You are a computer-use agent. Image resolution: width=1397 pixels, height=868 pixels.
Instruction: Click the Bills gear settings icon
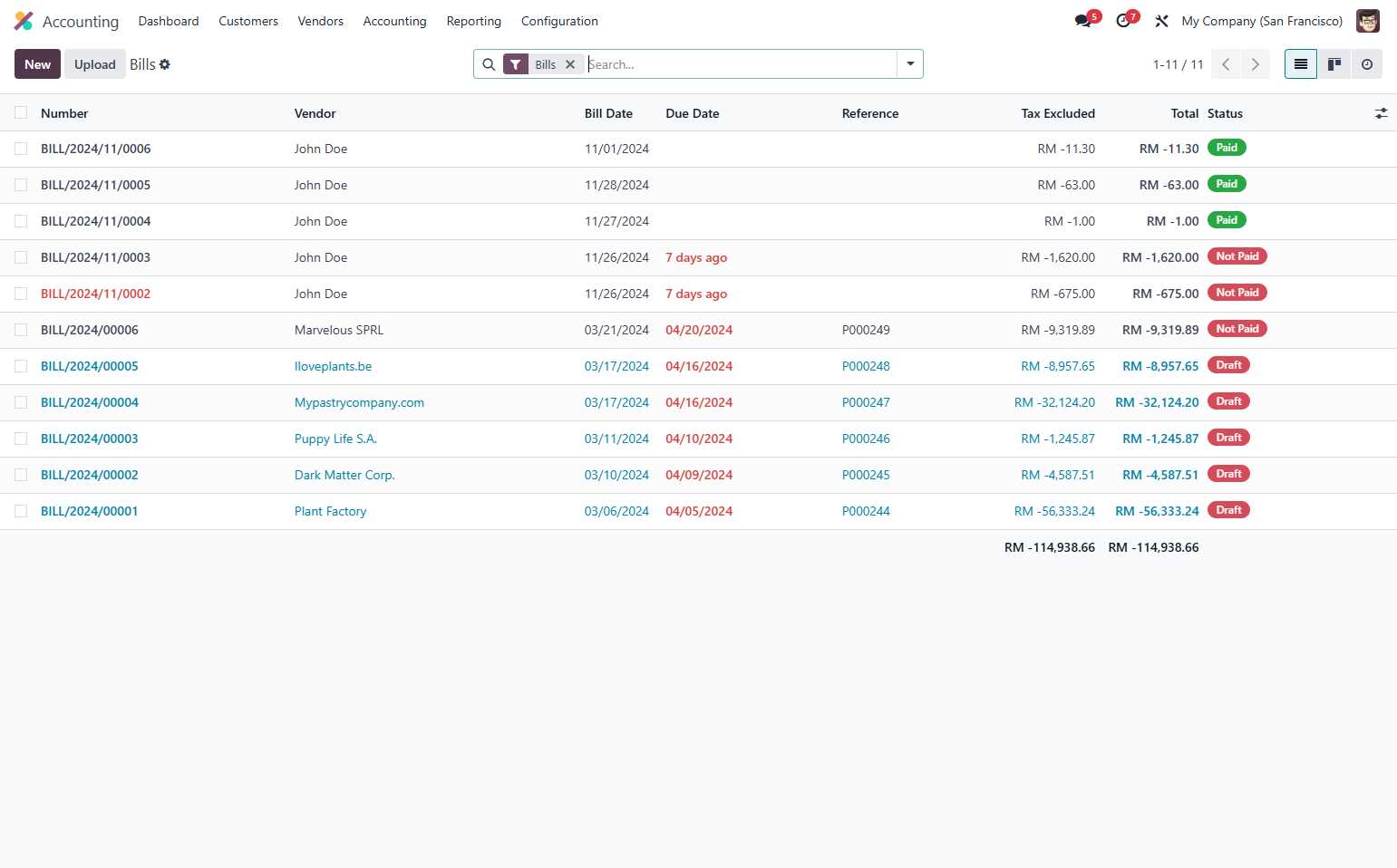[165, 64]
